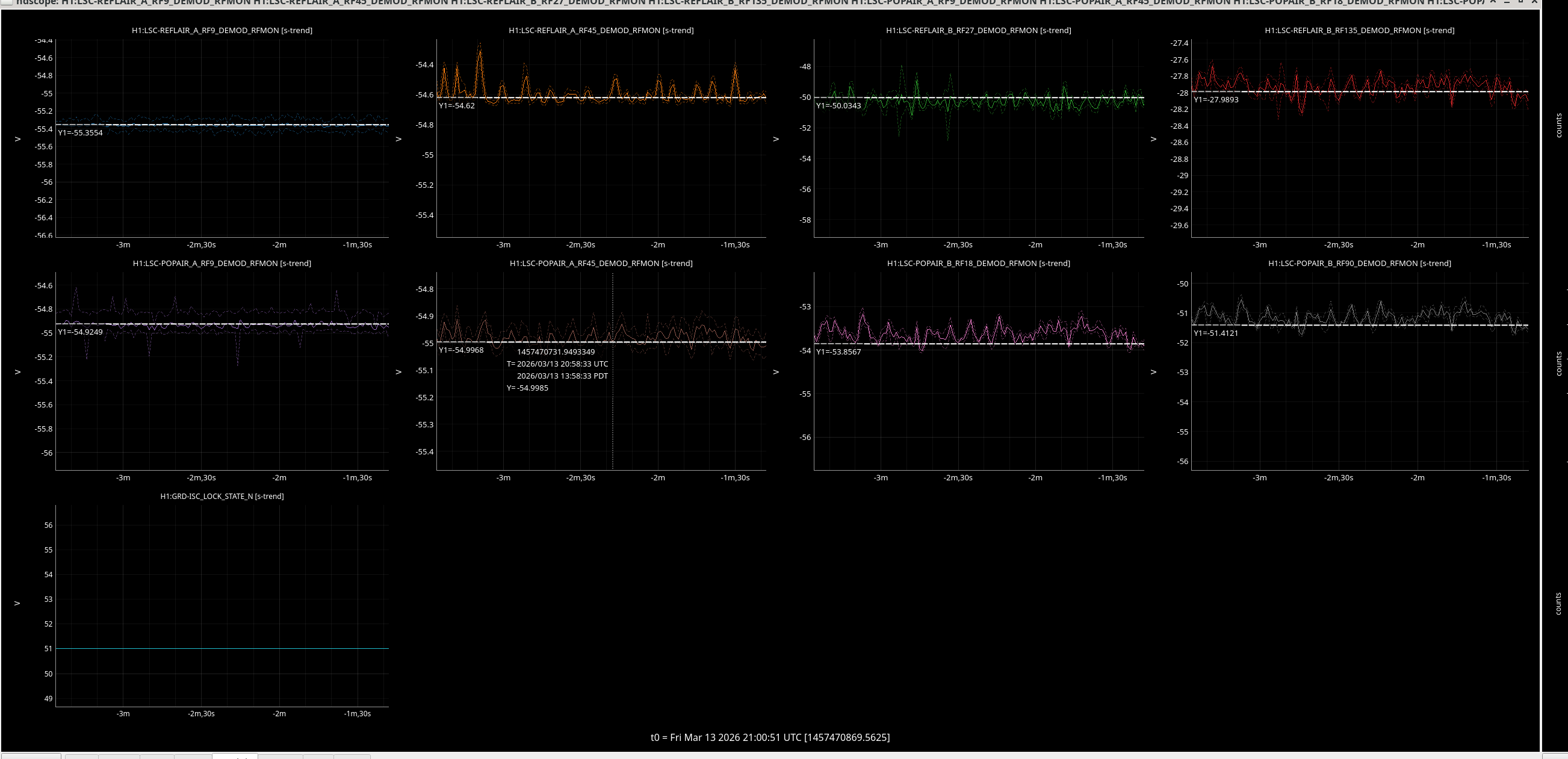Click the Y1=-27.9893 cursor label

tap(1215, 100)
